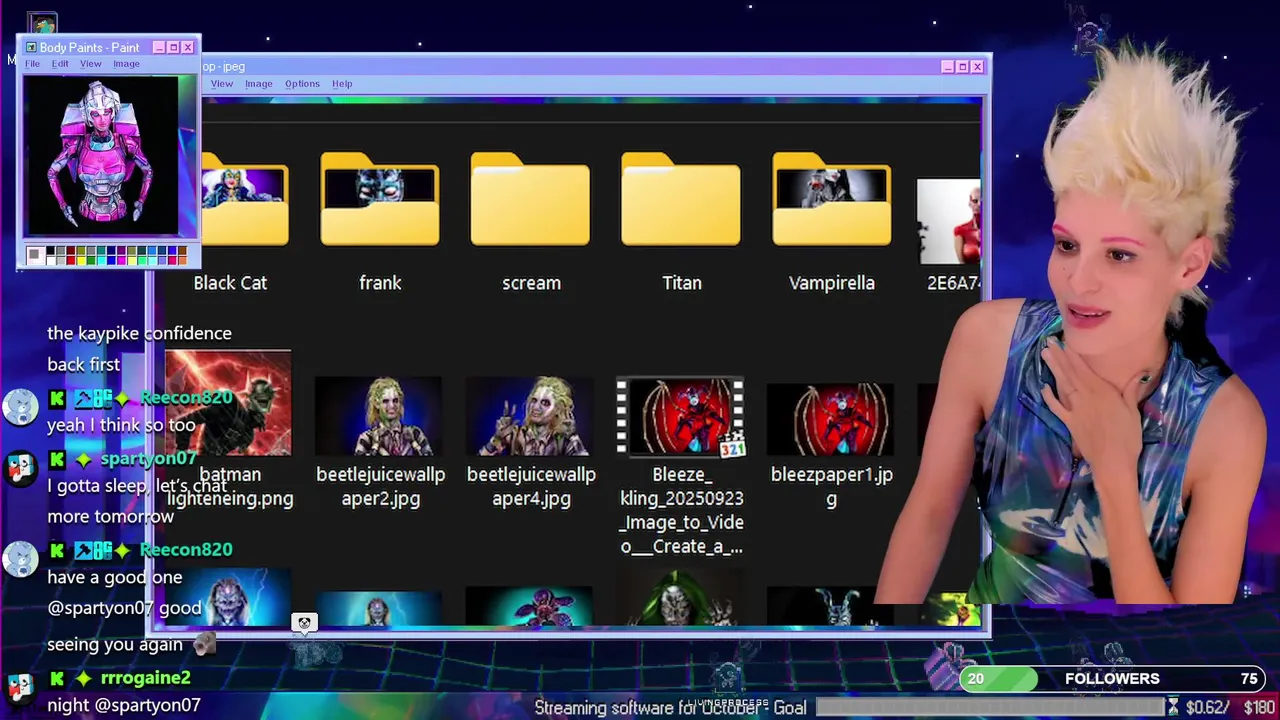
Task: Open View menu in the jpeg window
Action: click(222, 84)
